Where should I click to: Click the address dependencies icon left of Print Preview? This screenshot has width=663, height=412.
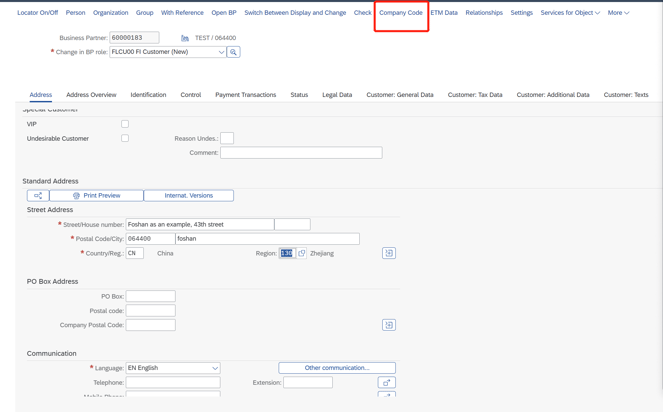click(x=38, y=196)
